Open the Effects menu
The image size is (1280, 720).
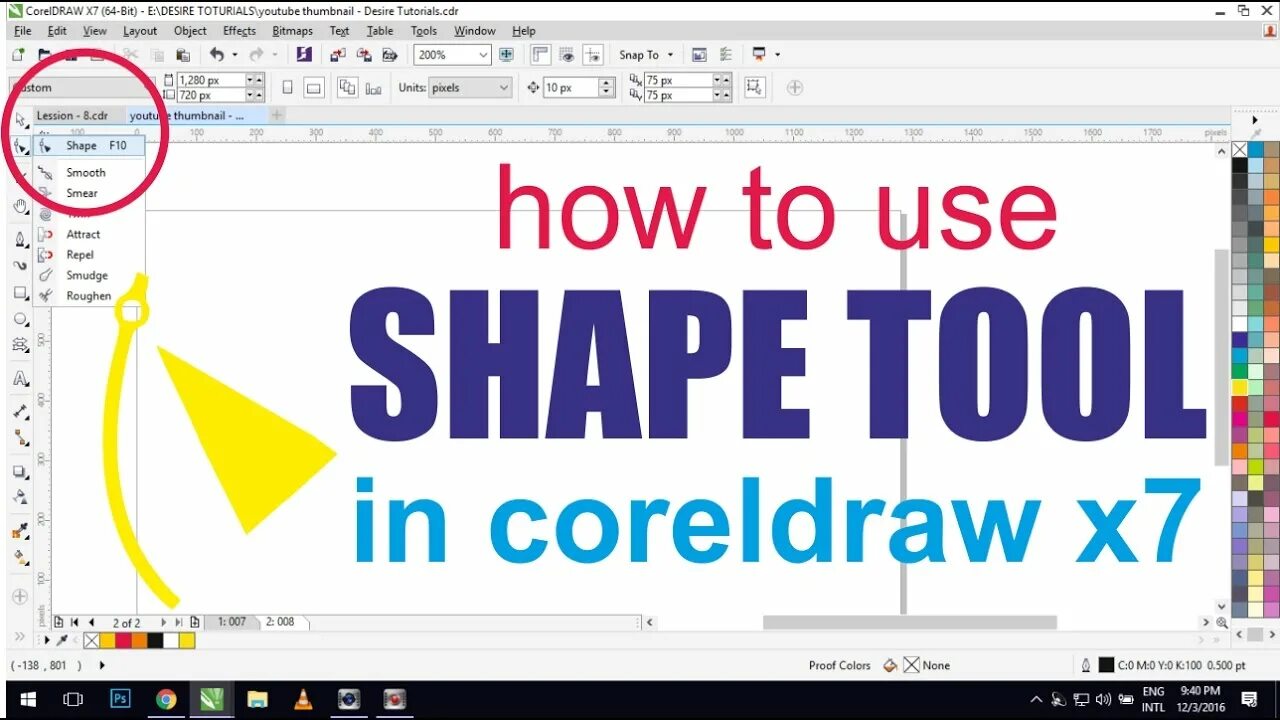click(239, 31)
